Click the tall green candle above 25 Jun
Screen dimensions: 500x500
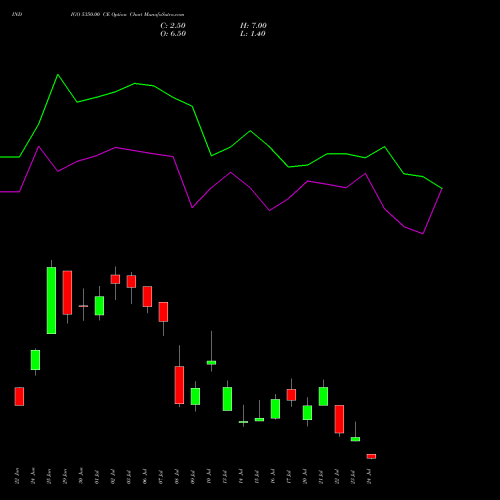(x=51, y=300)
